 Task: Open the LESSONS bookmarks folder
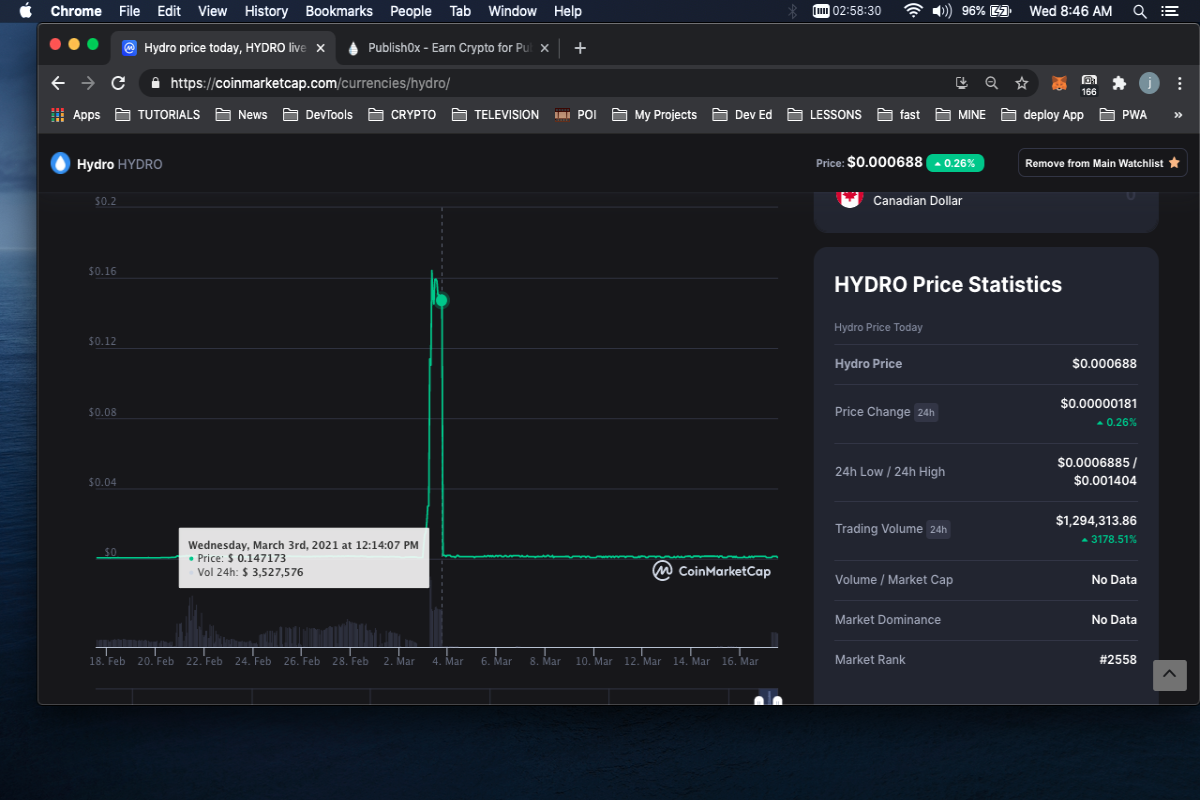(824, 114)
